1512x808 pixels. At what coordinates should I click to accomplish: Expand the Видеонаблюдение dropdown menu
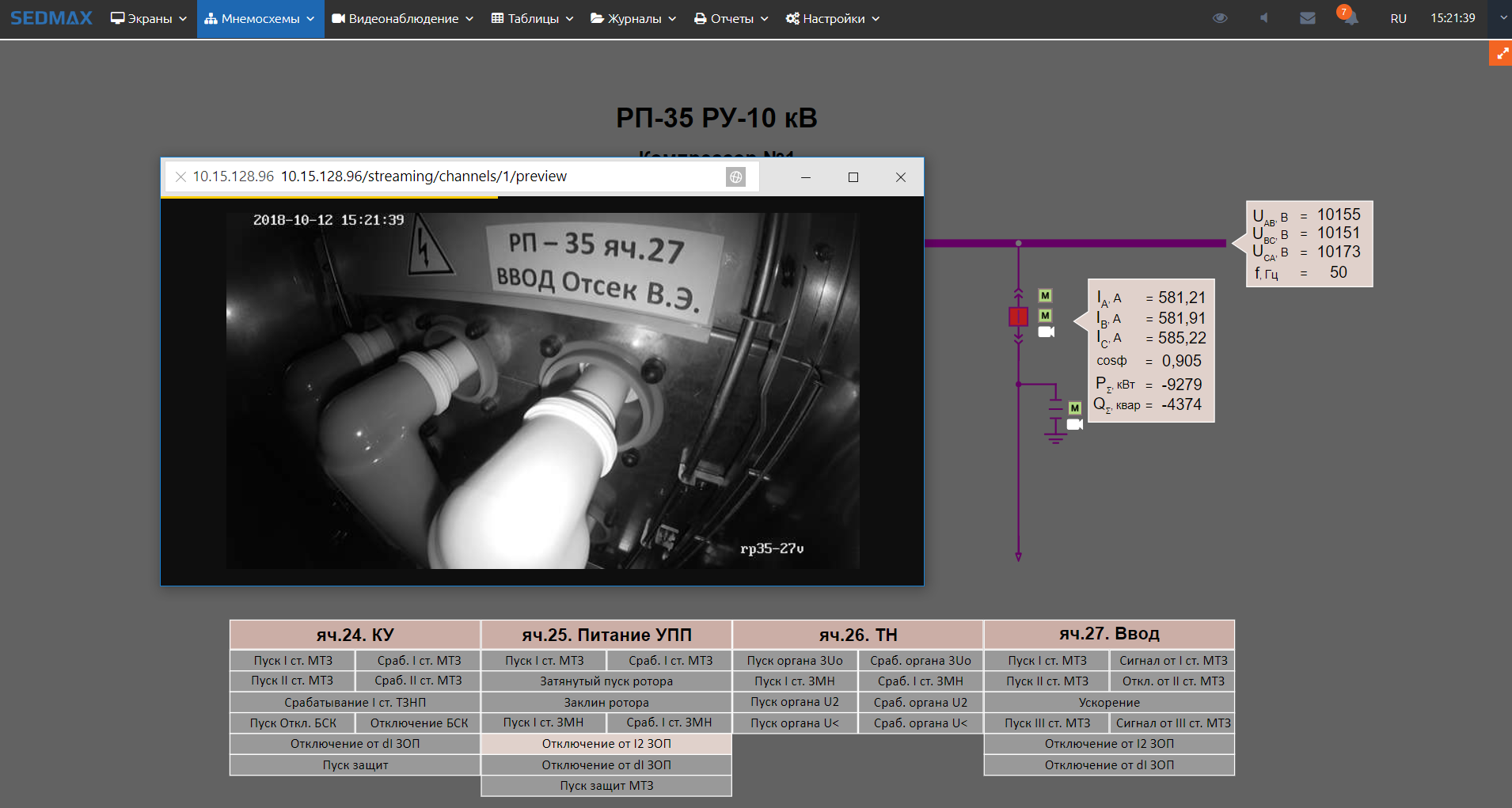[x=402, y=18]
